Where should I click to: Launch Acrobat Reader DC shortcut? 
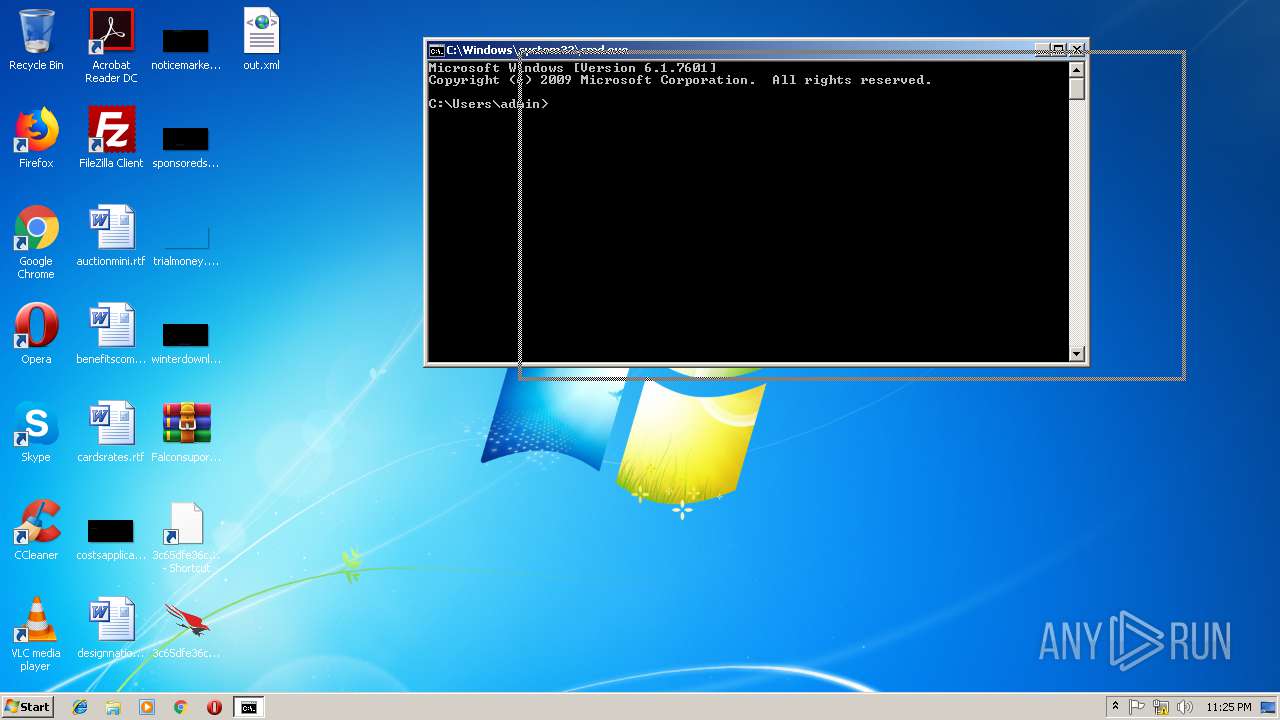click(111, 46)
